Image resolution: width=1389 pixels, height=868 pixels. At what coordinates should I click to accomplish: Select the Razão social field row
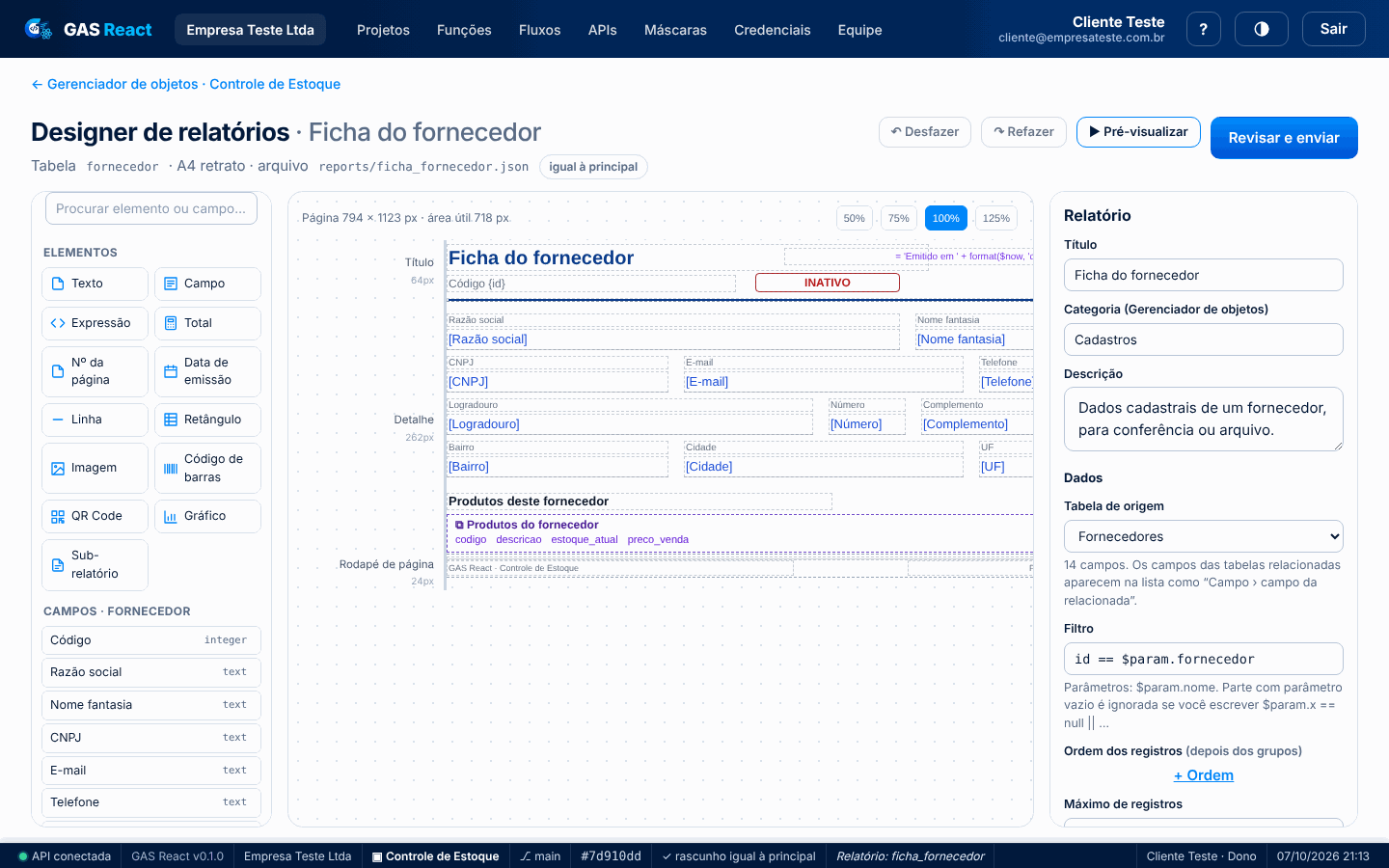tap(151, 672)
